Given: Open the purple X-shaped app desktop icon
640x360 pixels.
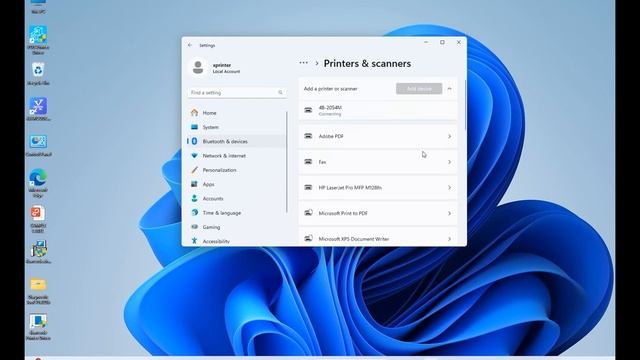Looking at the screenshot, I should pyautogui.click(x=38, y=106).
